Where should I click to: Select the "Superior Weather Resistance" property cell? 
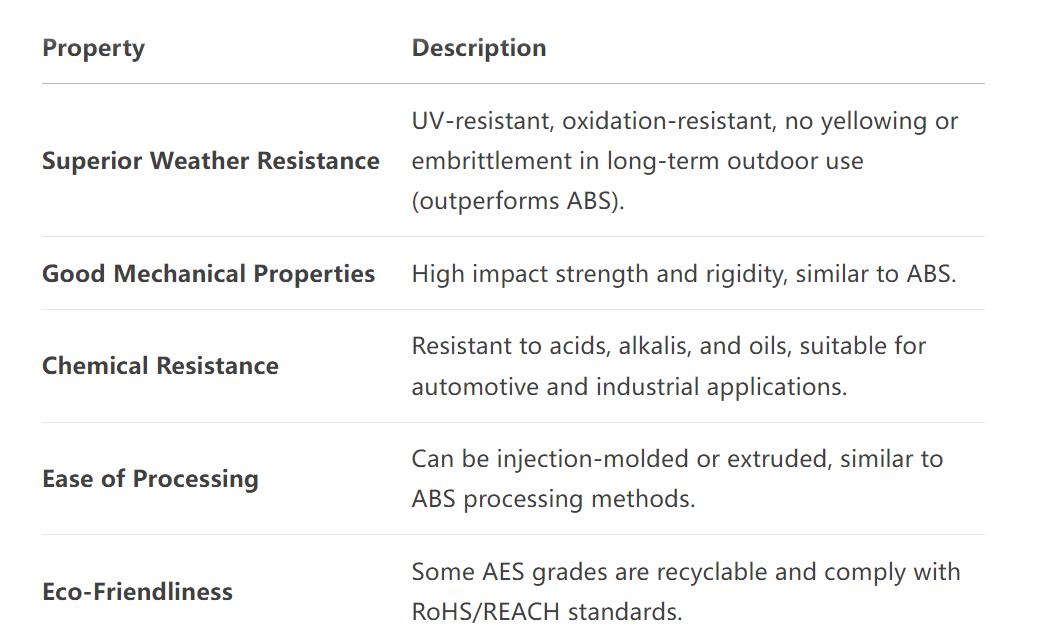coord(210,161)
